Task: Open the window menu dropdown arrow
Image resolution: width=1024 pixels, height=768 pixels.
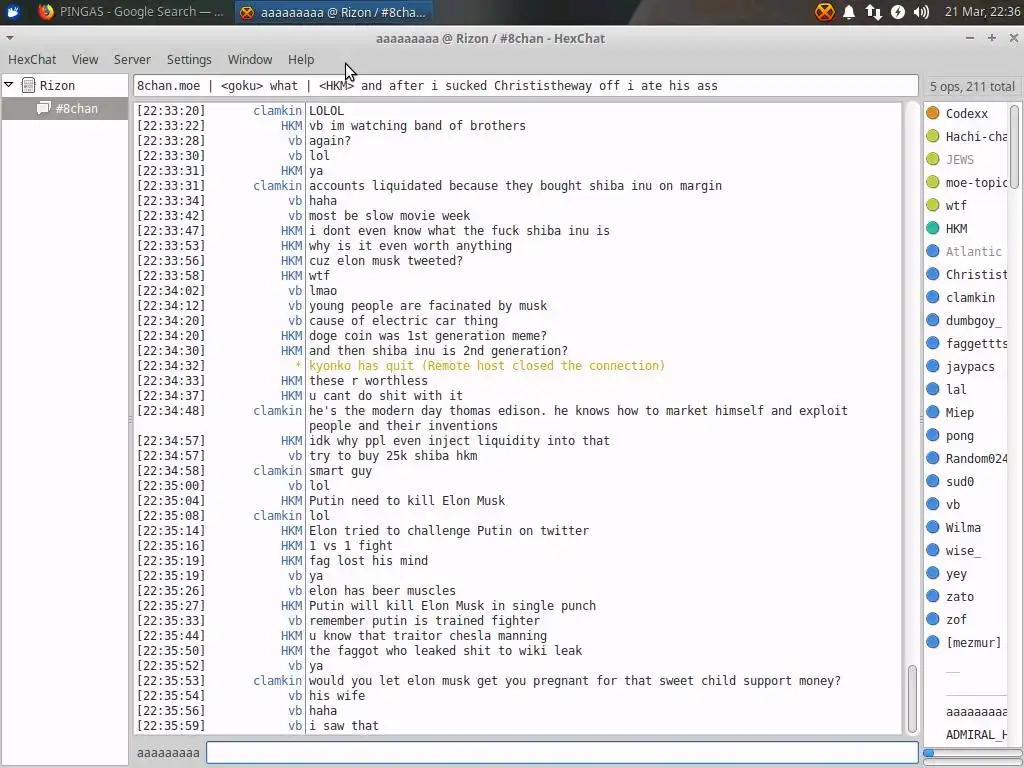Action: click(10, 38)
